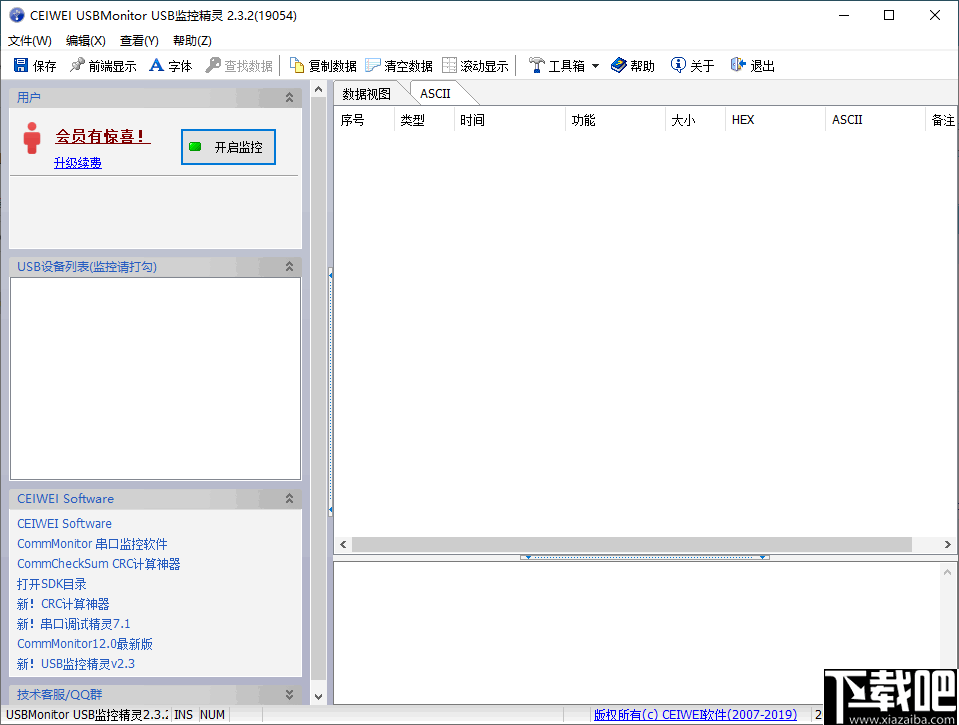Image resolution: width=959 pixels, height=725 pixels.
Task: Toggle 滚动显示 scrolling display
Action: pos(475,65)
